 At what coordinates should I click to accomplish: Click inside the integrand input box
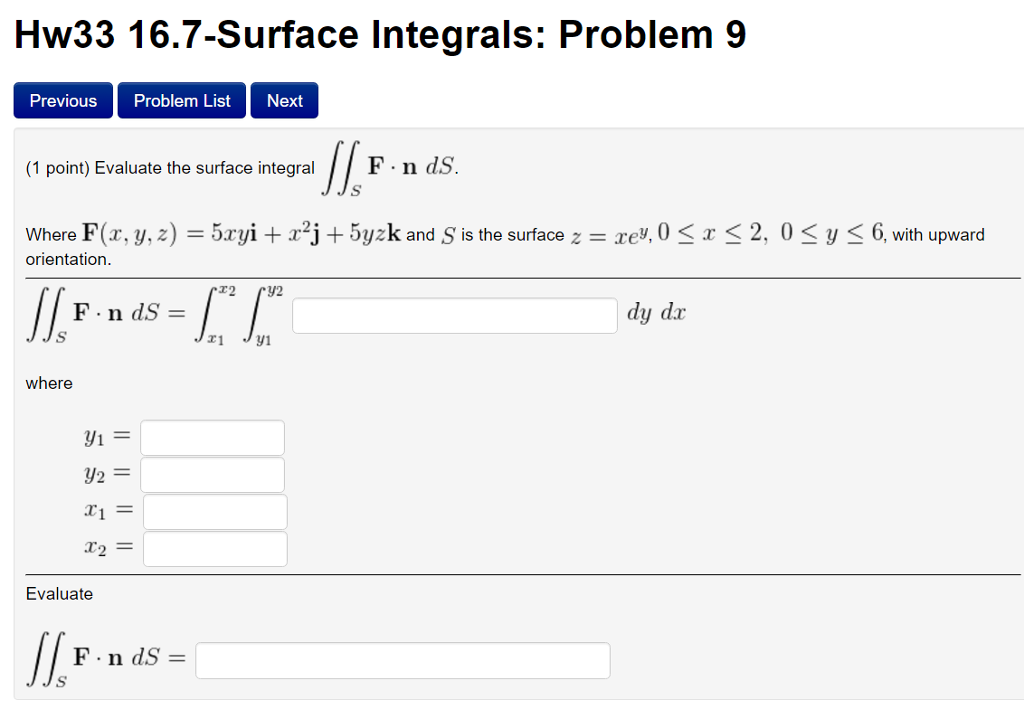(453, 315)
